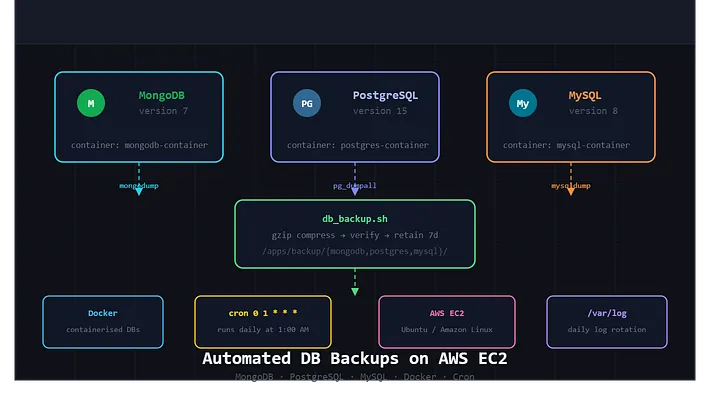The height and width of the screenshot is (393, 720).
Task: Click the /var/log card title
Action: point(607,313)
